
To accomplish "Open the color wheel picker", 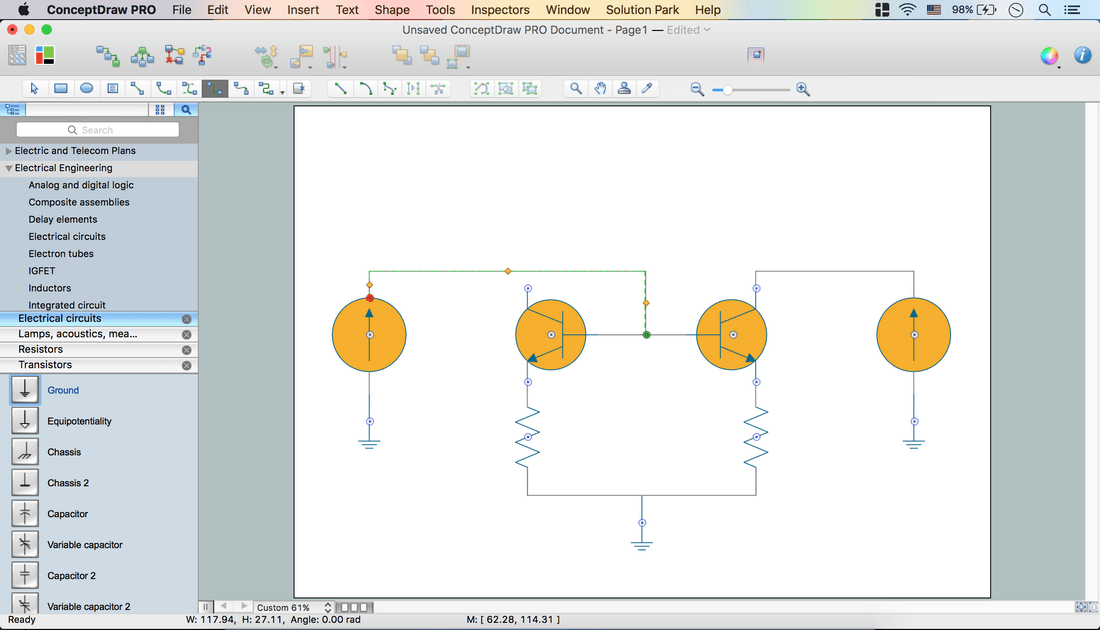I will (1049, 56).
